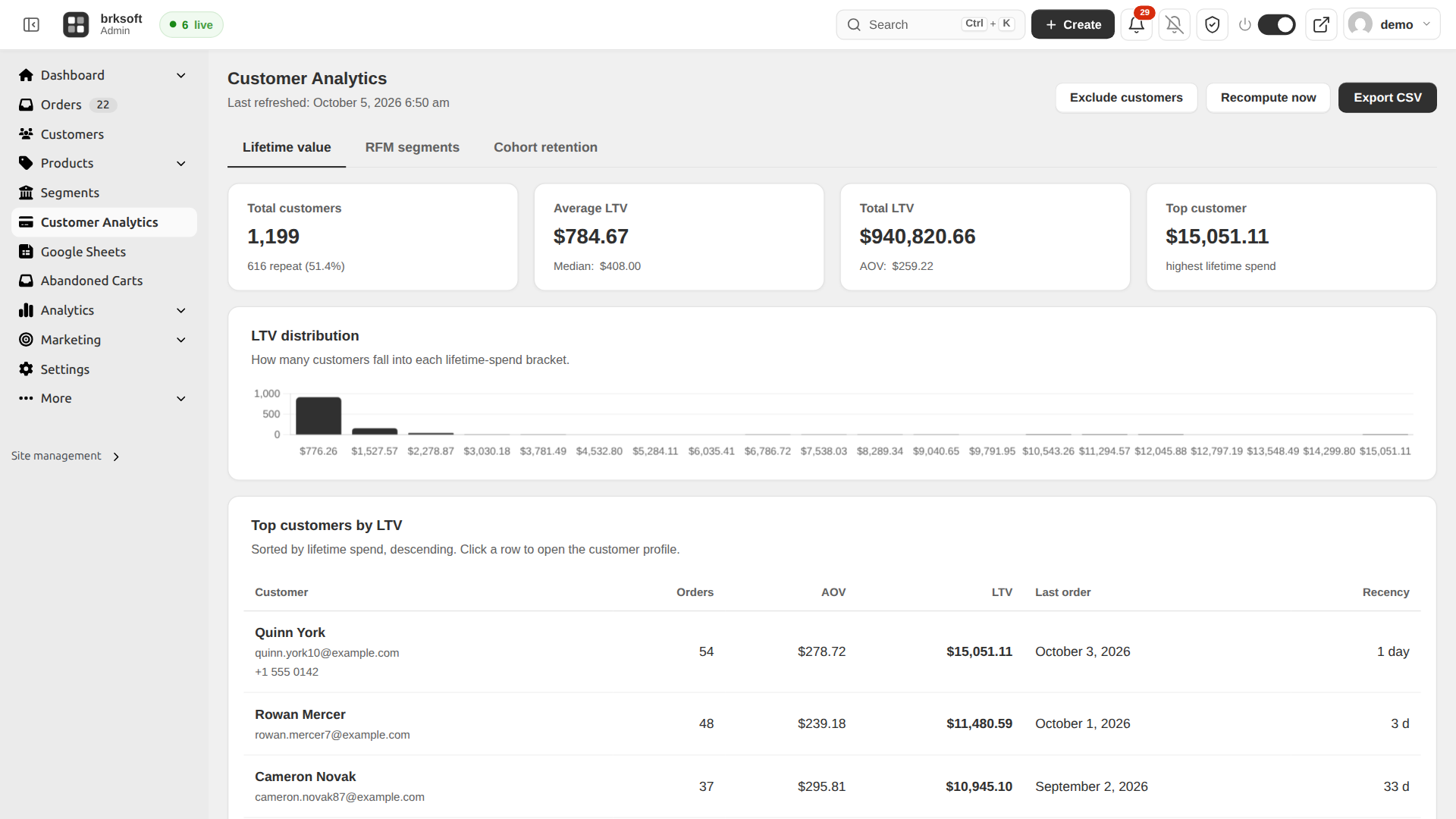Click the muted notifications bell icon
The height and width of the screenshot is (819, 1456).
coord(1174,24)
